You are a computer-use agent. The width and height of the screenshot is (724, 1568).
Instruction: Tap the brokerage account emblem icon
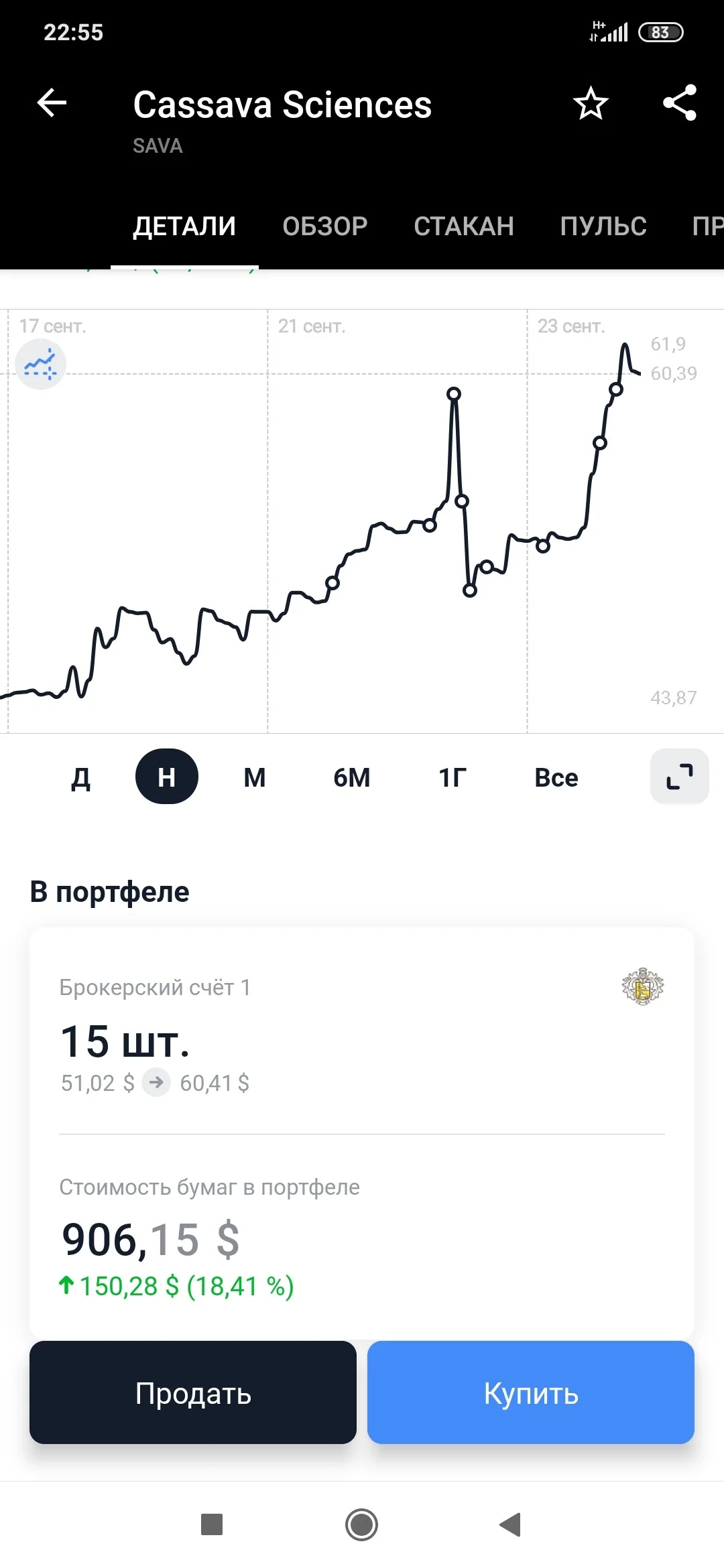click(x=643, y=986)
